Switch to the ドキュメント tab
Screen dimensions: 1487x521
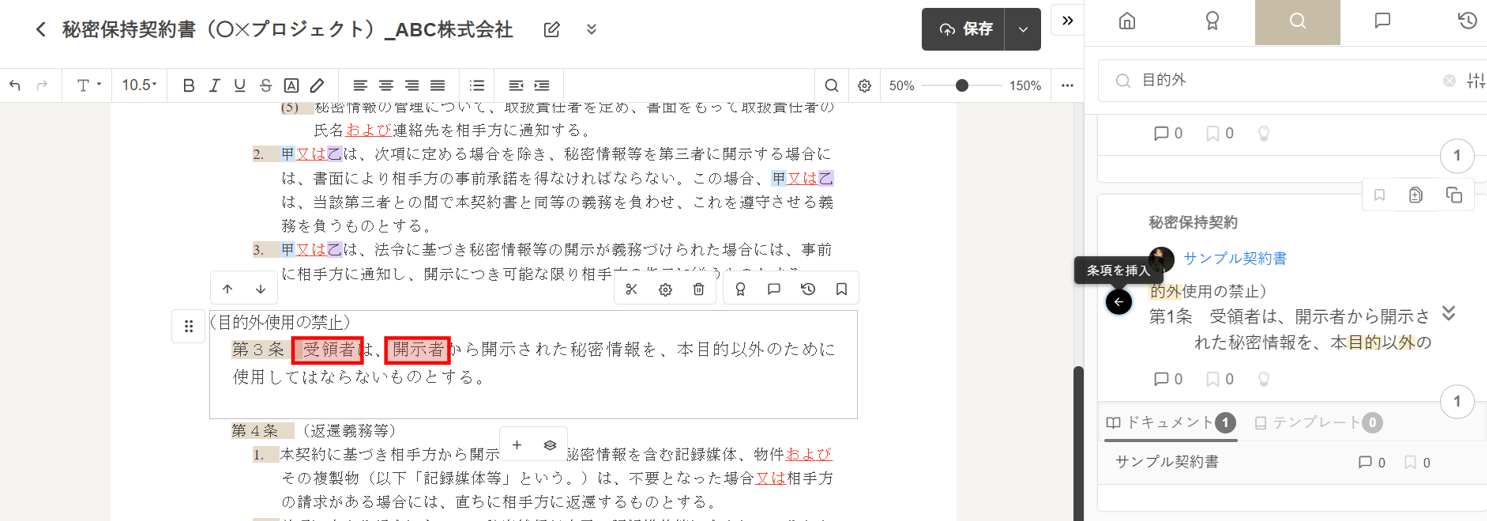(1169, 423)
